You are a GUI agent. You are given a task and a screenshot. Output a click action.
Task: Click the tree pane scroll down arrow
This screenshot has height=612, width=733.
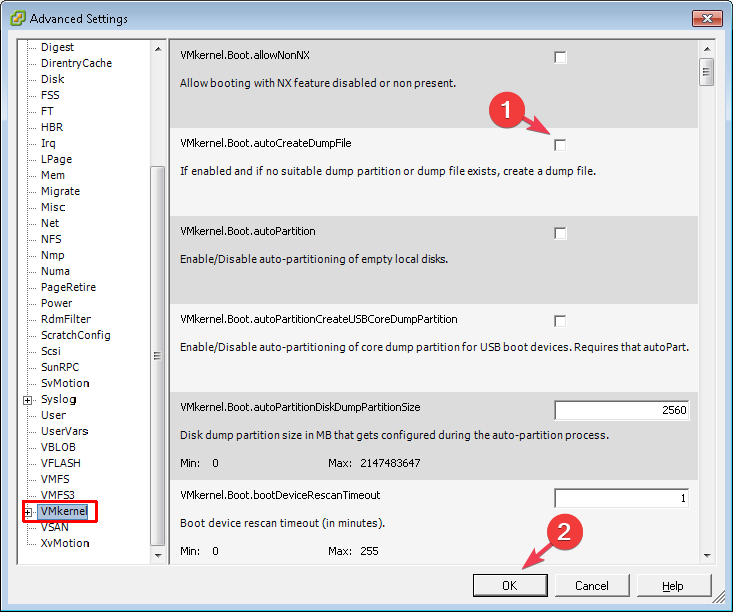[x=158, y=555]
